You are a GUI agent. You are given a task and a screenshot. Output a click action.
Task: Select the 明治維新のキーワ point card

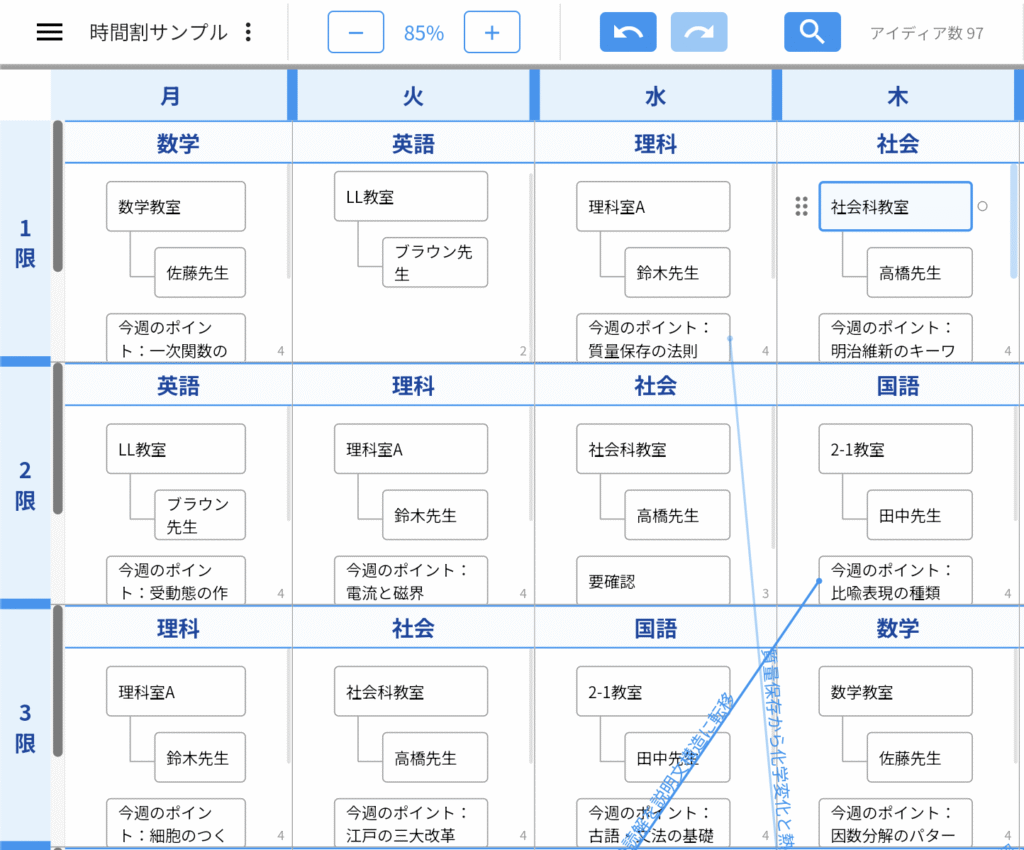(895, 338)
